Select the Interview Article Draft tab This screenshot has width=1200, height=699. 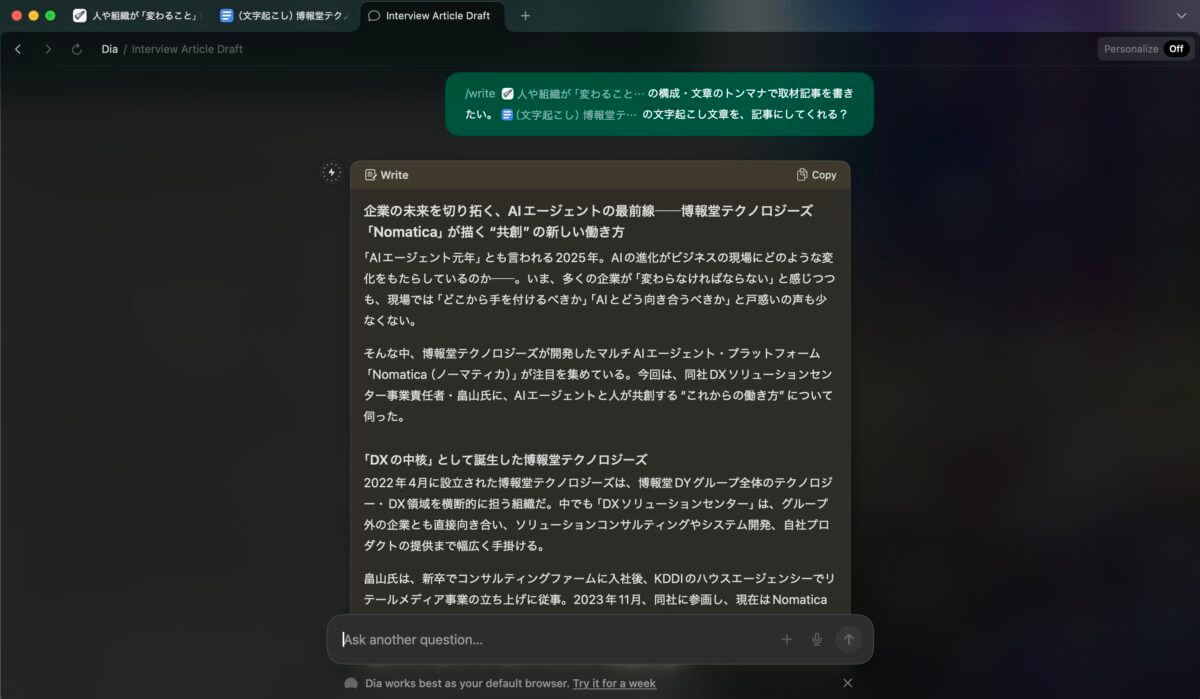coord(430,16)
